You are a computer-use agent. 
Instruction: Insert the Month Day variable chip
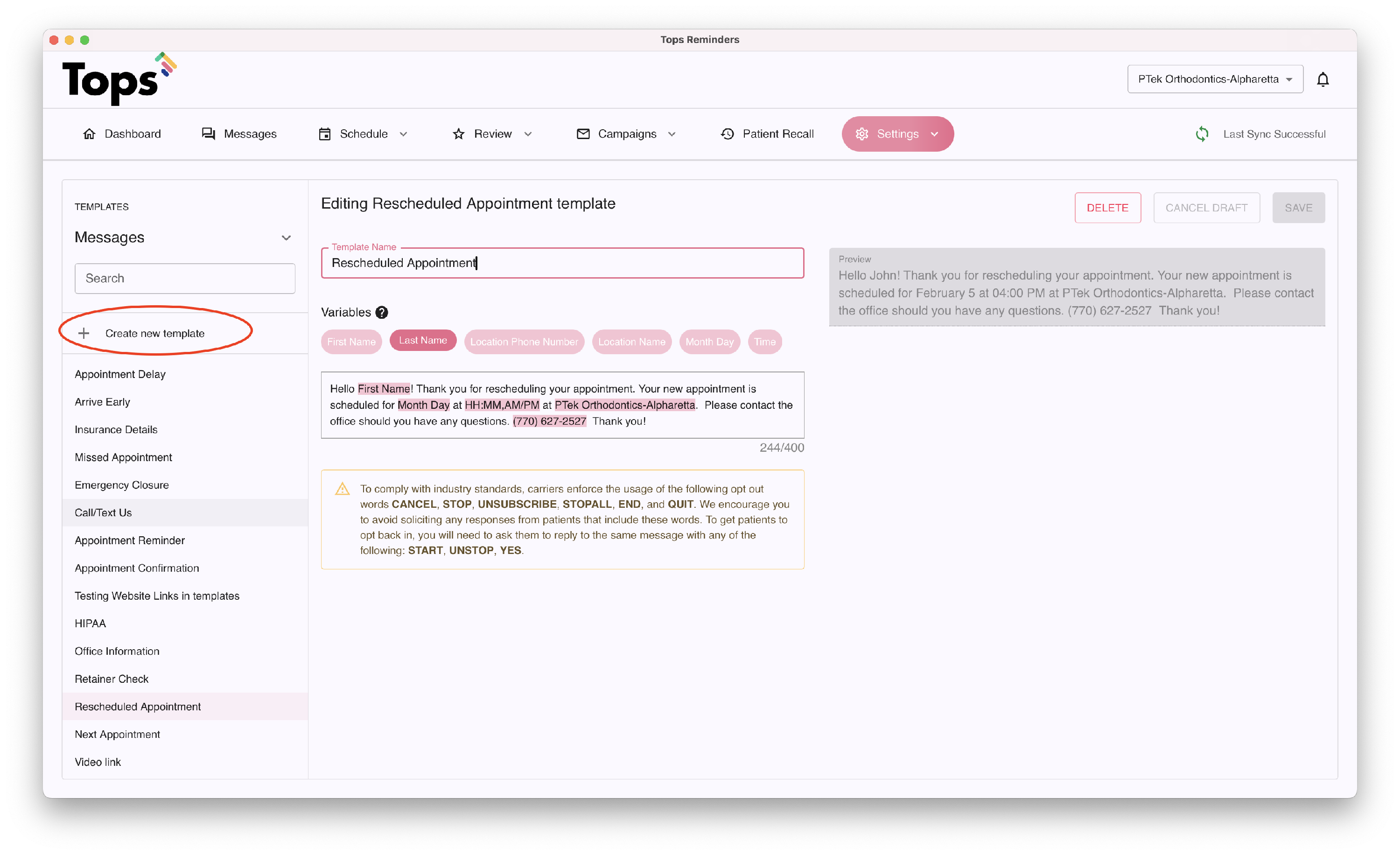[x=709, y=342]
